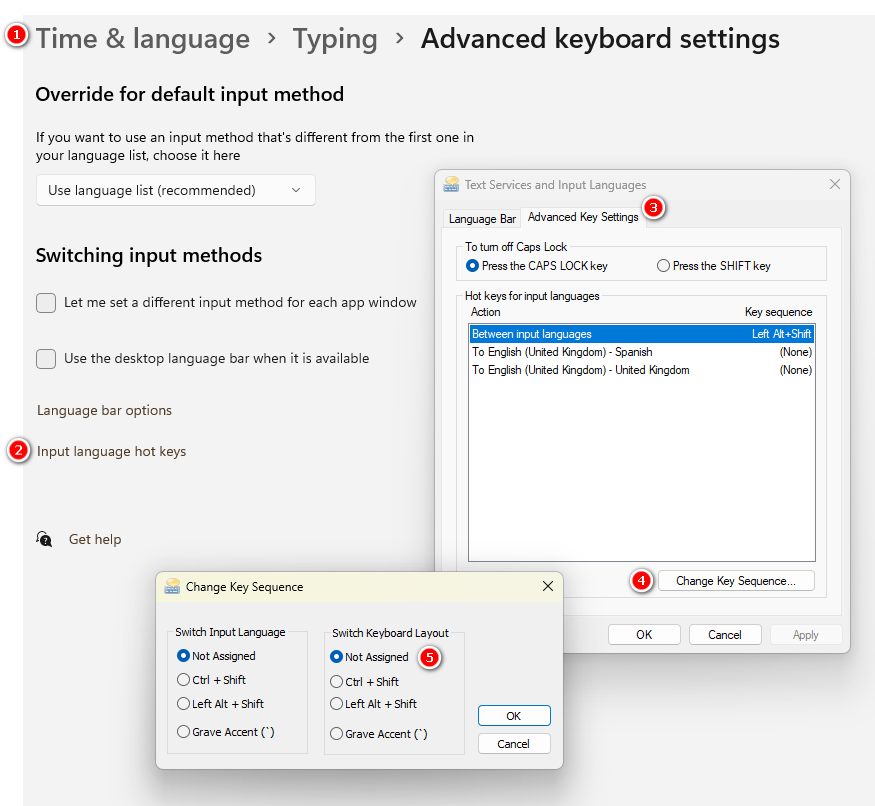
Task: Click the Change Key Sequence dialog title icon
Action: pos(172,587)
